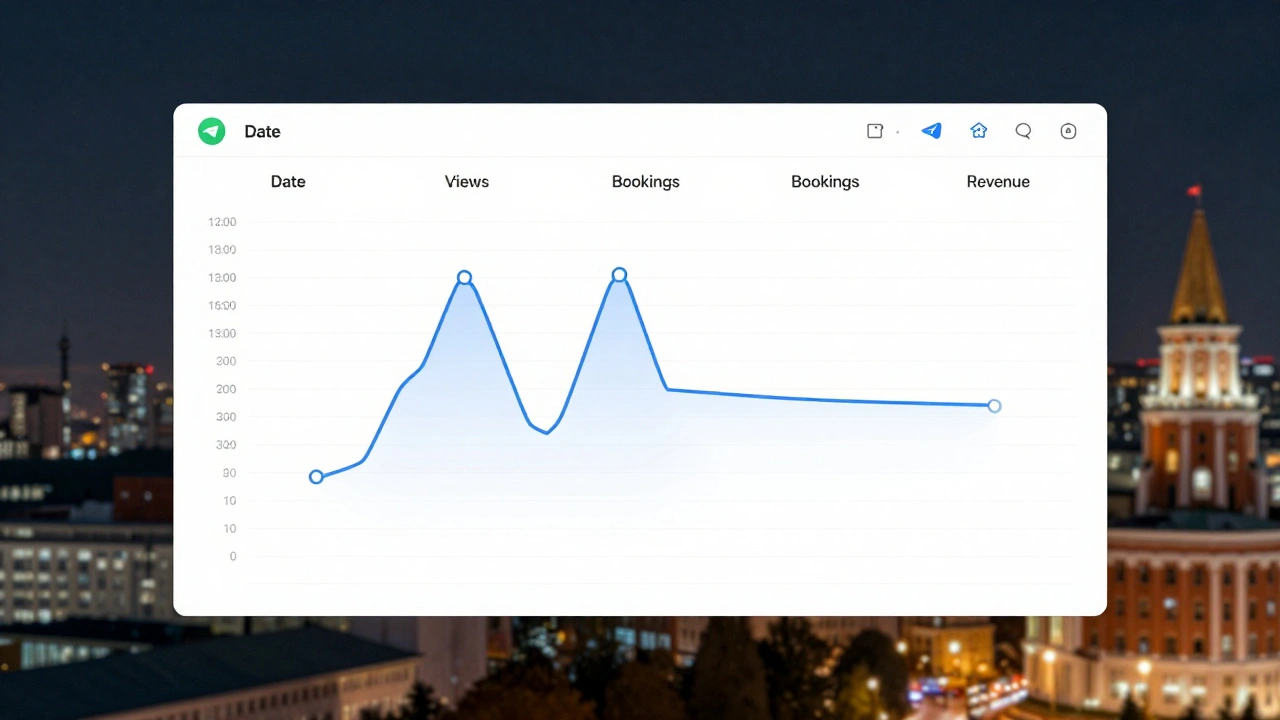Select the blue Telegram send icon
The width and height of the screenshot is (1280, 720).
click(x=931, y=131)
